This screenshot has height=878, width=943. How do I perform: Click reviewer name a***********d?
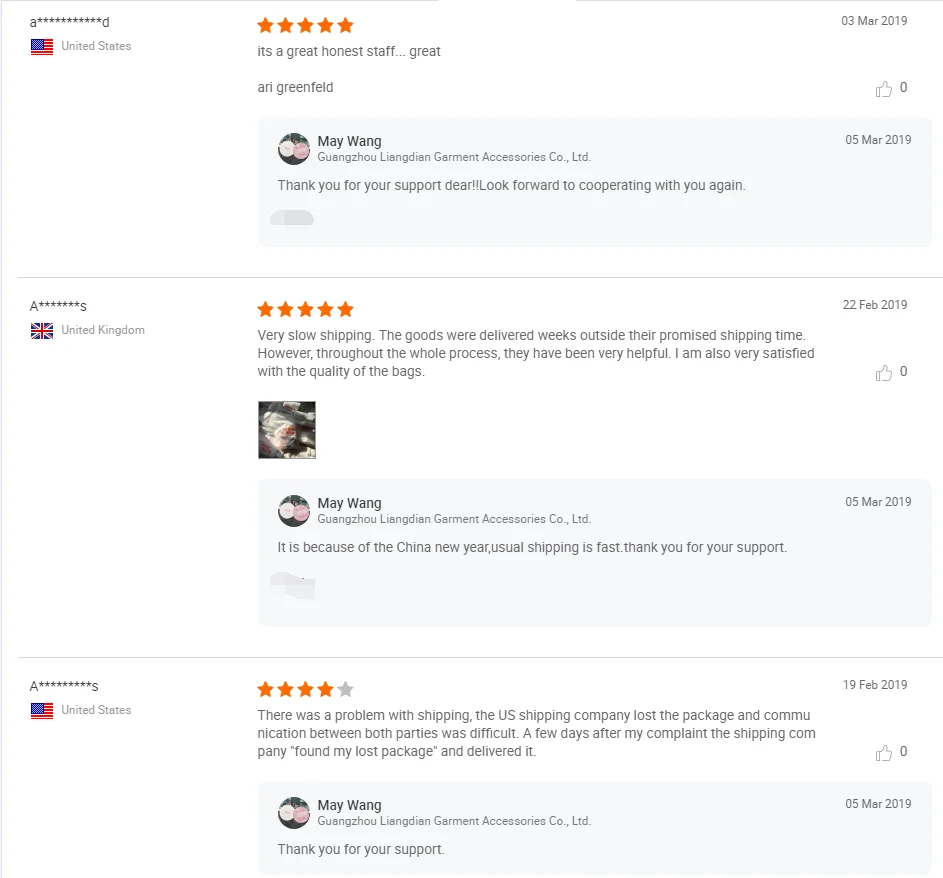69,22
